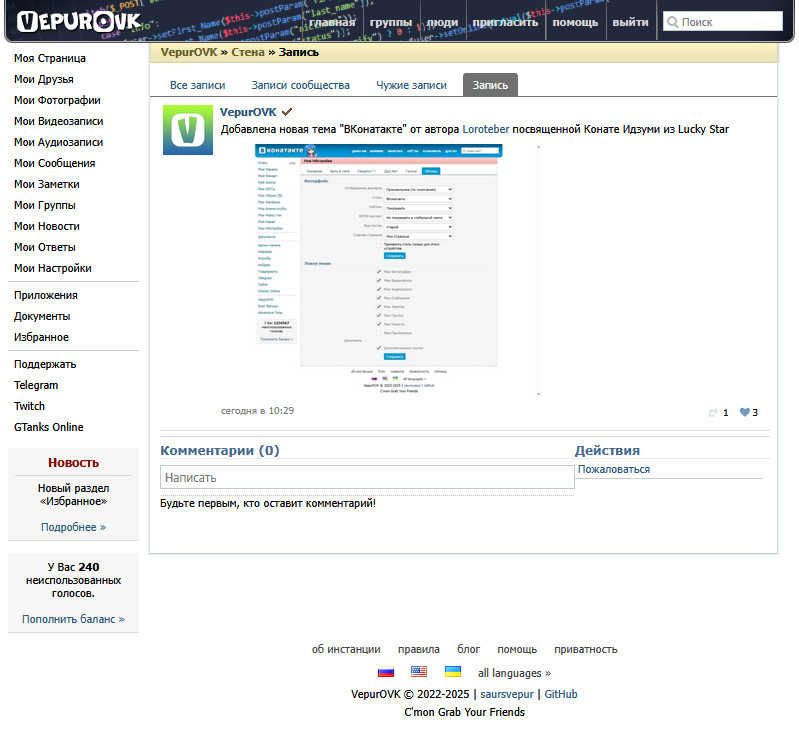Click Подробнее » in news box
This screenshot has width=799, height=733.
(73, 527)
